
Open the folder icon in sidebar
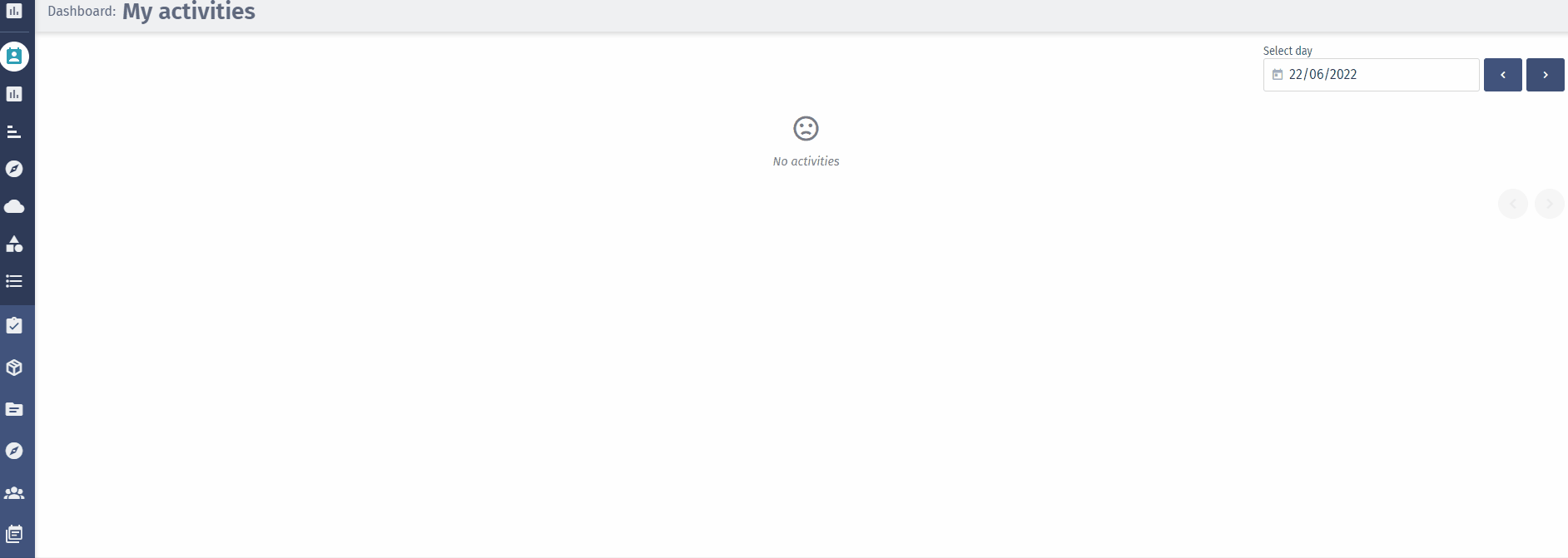(14, 409)
